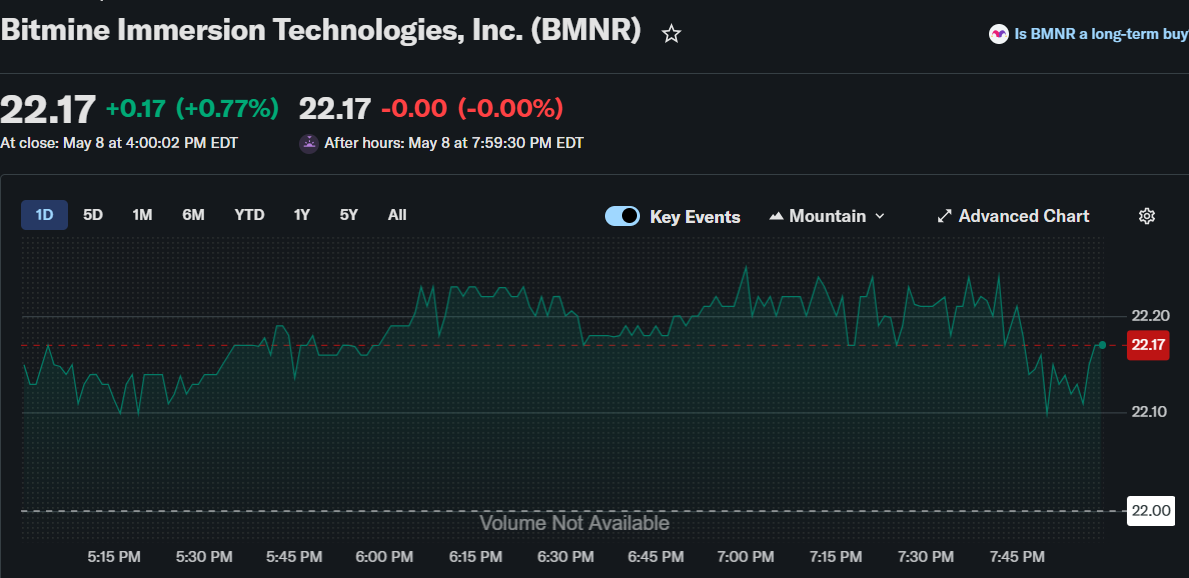The width and height of the screenshot is (1189, 578).
Task: Open chart settings gear icon
Action: (x=1147, y=216)
